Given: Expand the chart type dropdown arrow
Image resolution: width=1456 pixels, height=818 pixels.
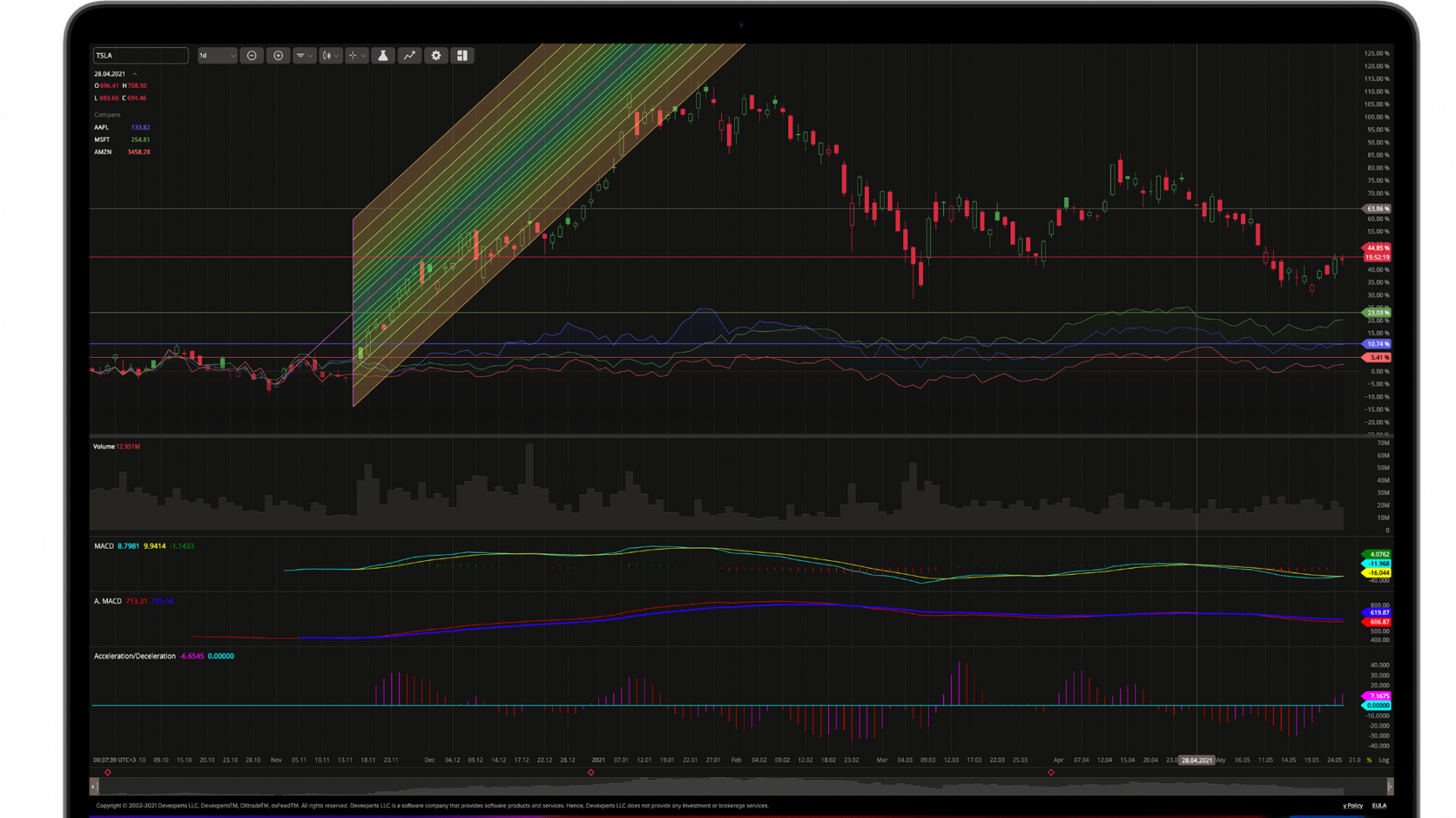Looking at the screenshot, I should tap(337, 55).
